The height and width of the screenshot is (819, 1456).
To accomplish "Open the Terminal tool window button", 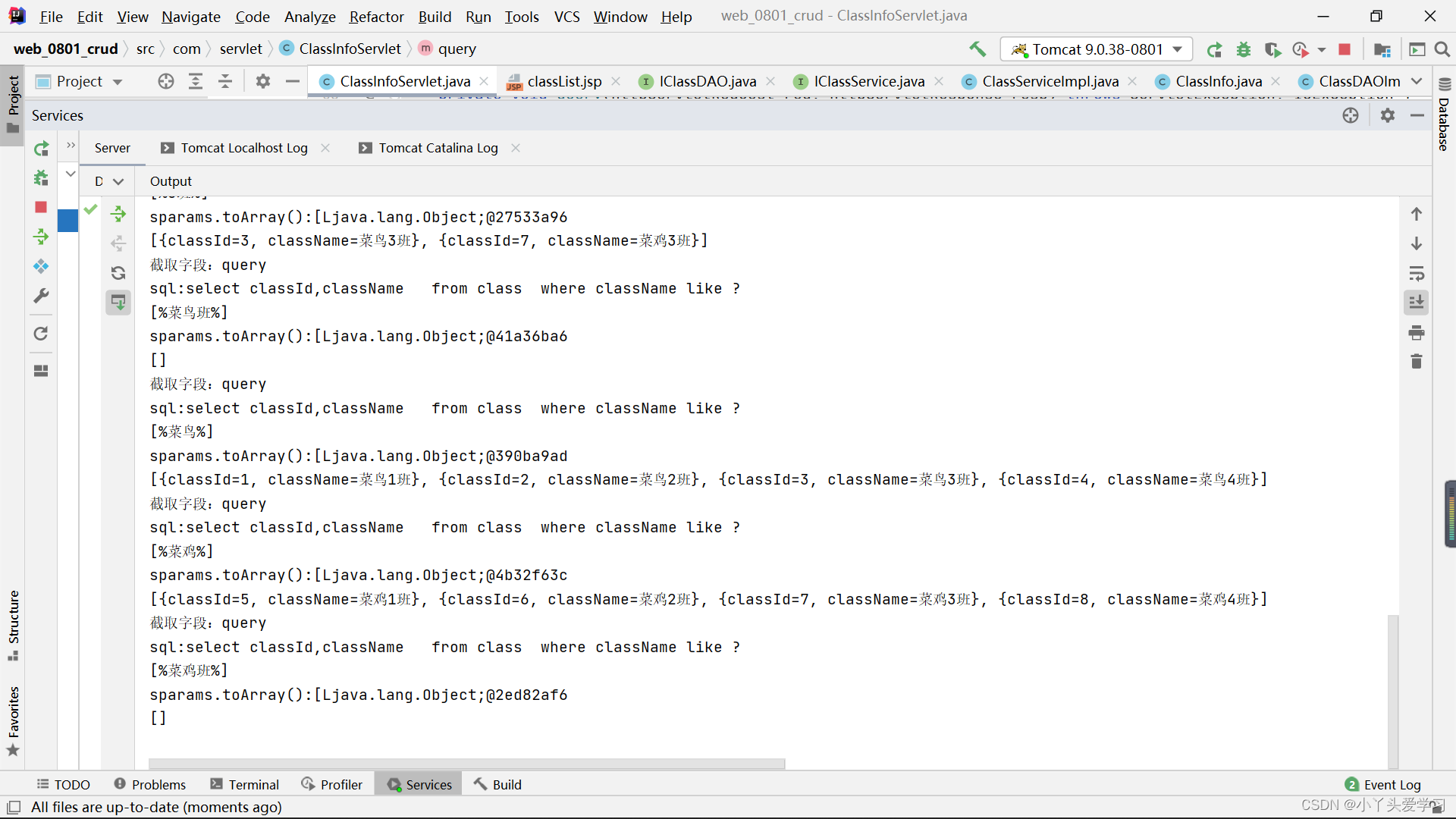I will coord(245,785).
